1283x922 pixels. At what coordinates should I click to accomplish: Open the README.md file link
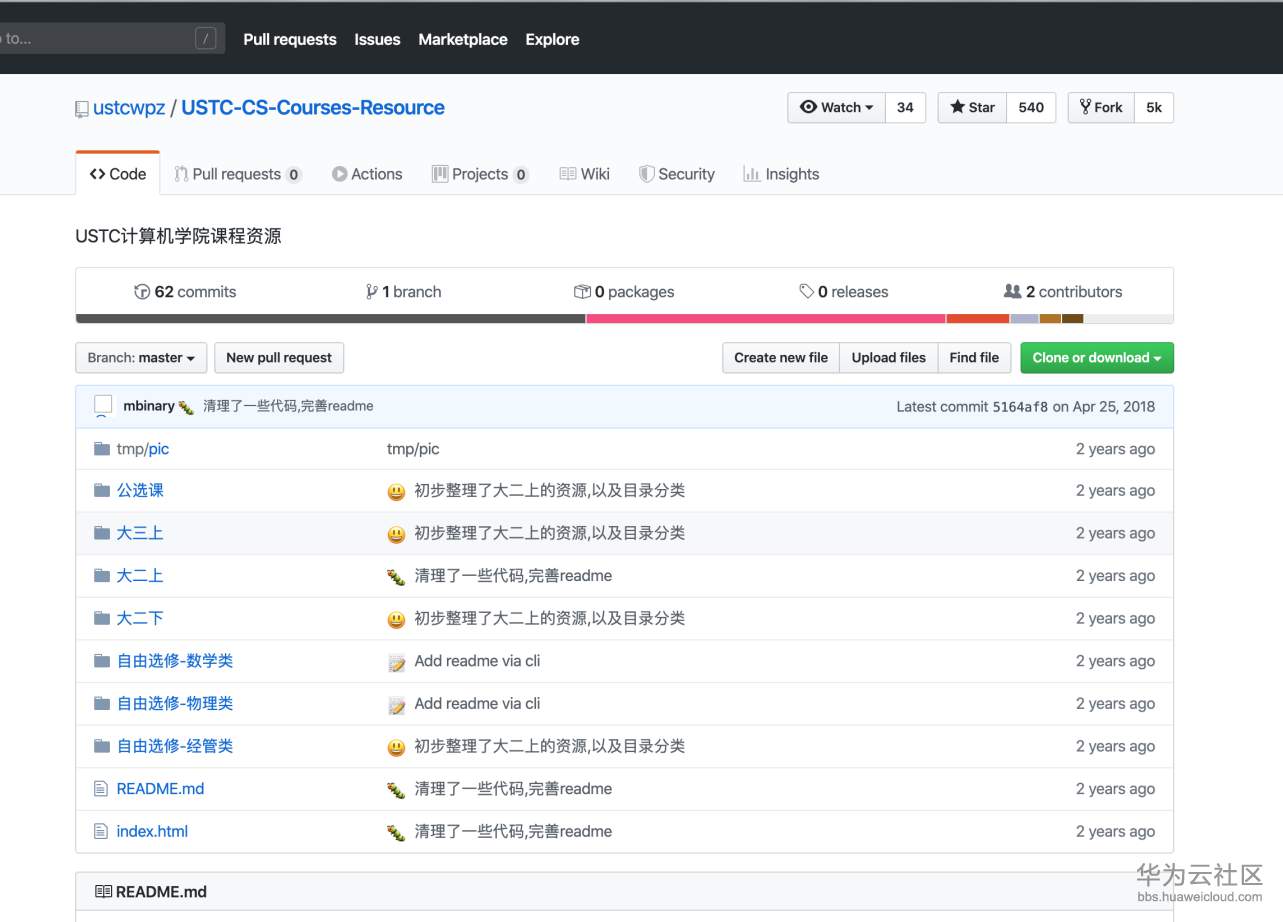click(160, 789)
